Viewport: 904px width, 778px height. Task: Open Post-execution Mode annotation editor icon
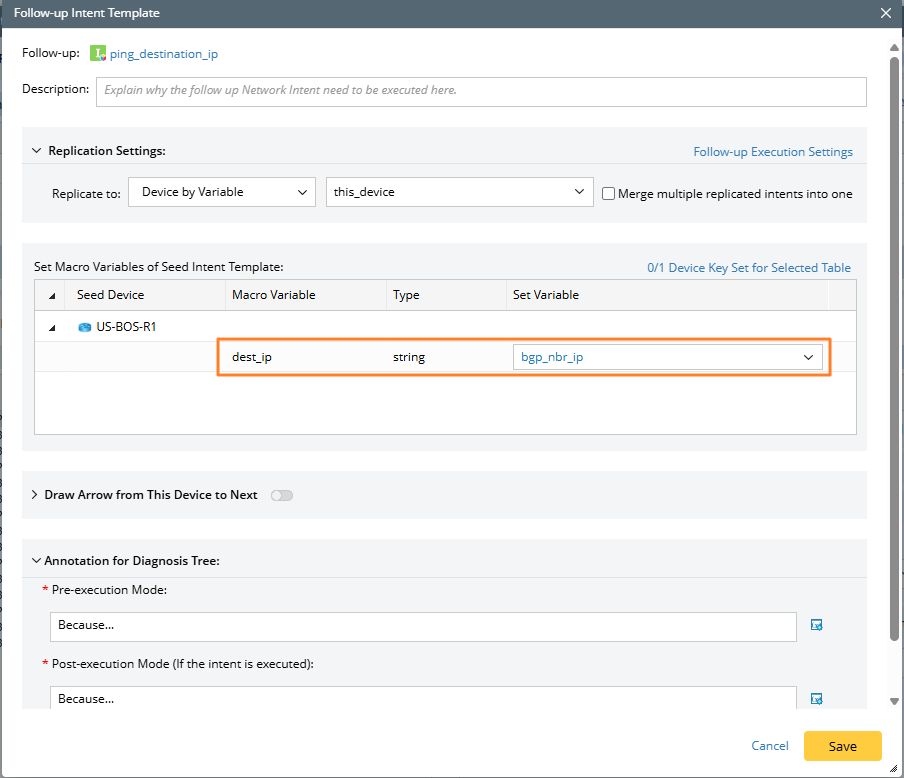[816, 699]
